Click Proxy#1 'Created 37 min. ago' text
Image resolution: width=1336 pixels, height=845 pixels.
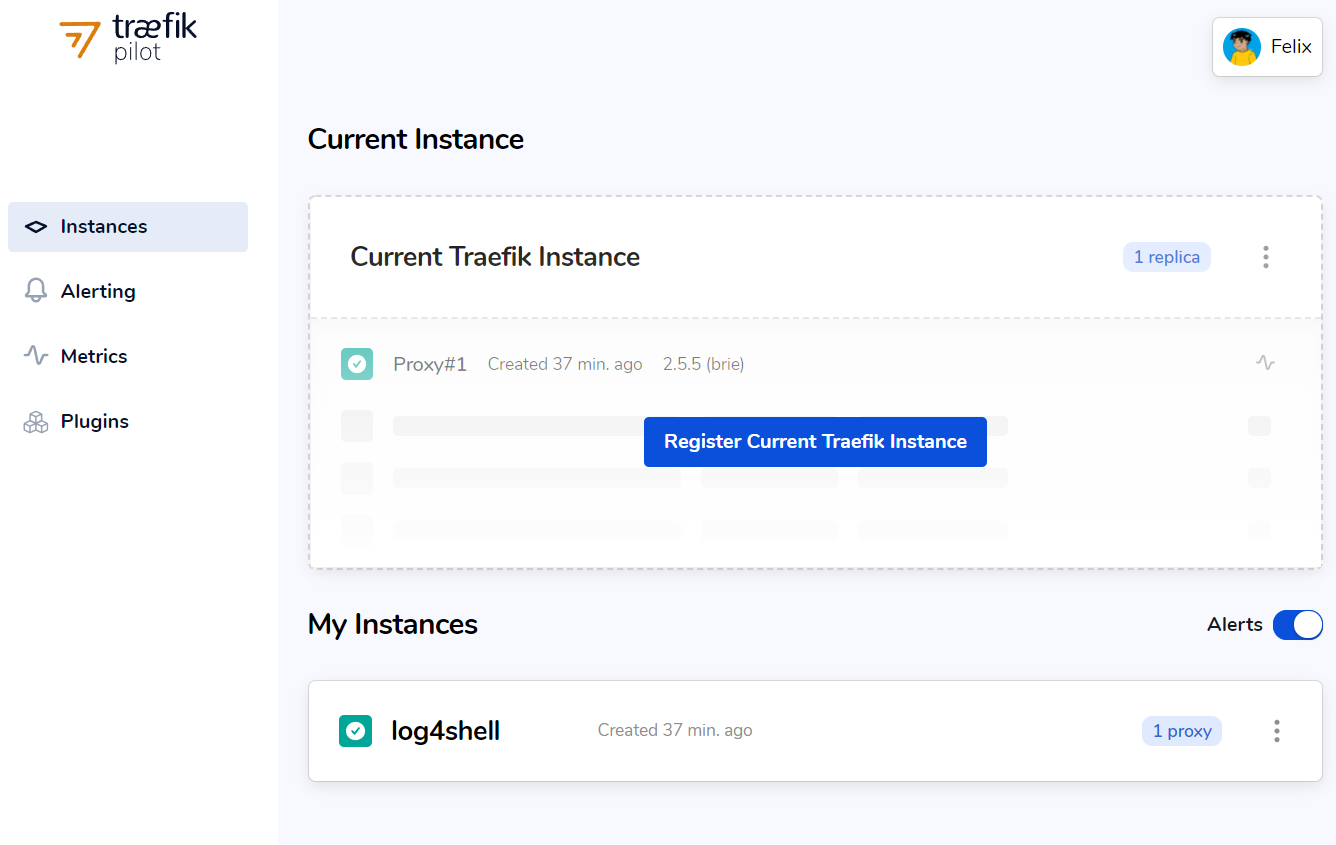[x=565, y=364]
